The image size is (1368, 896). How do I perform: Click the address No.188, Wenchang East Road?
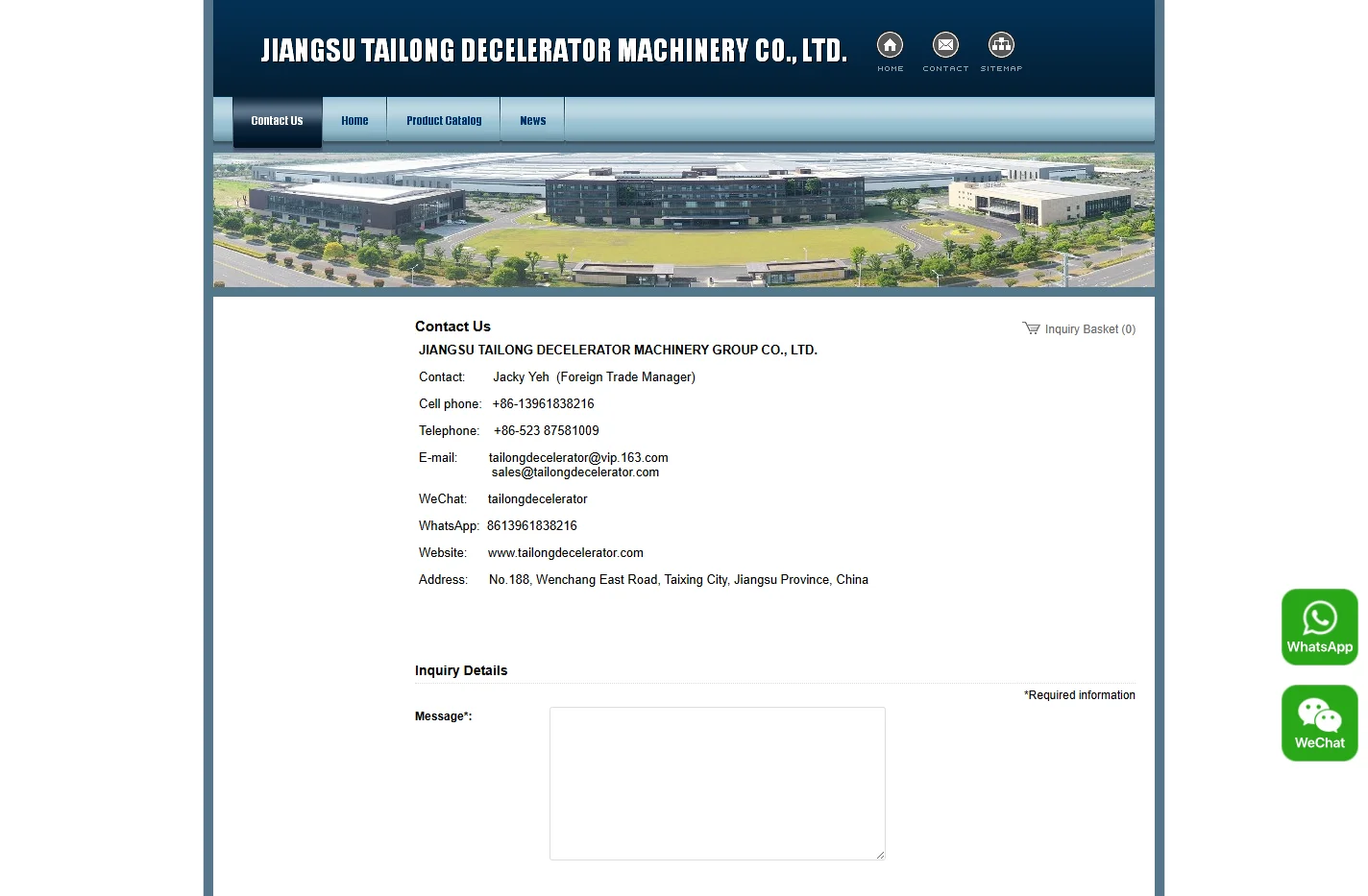pyautogui.click(x=678, y=580)
